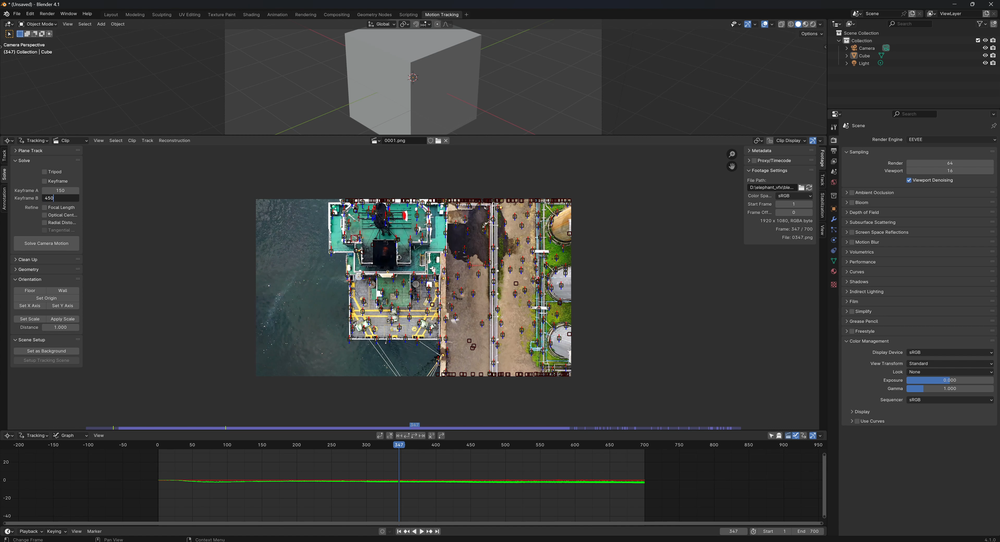Hide the Cube using its eye icon
Viewport: 1000px width, 542px height.
pos(985,55)
